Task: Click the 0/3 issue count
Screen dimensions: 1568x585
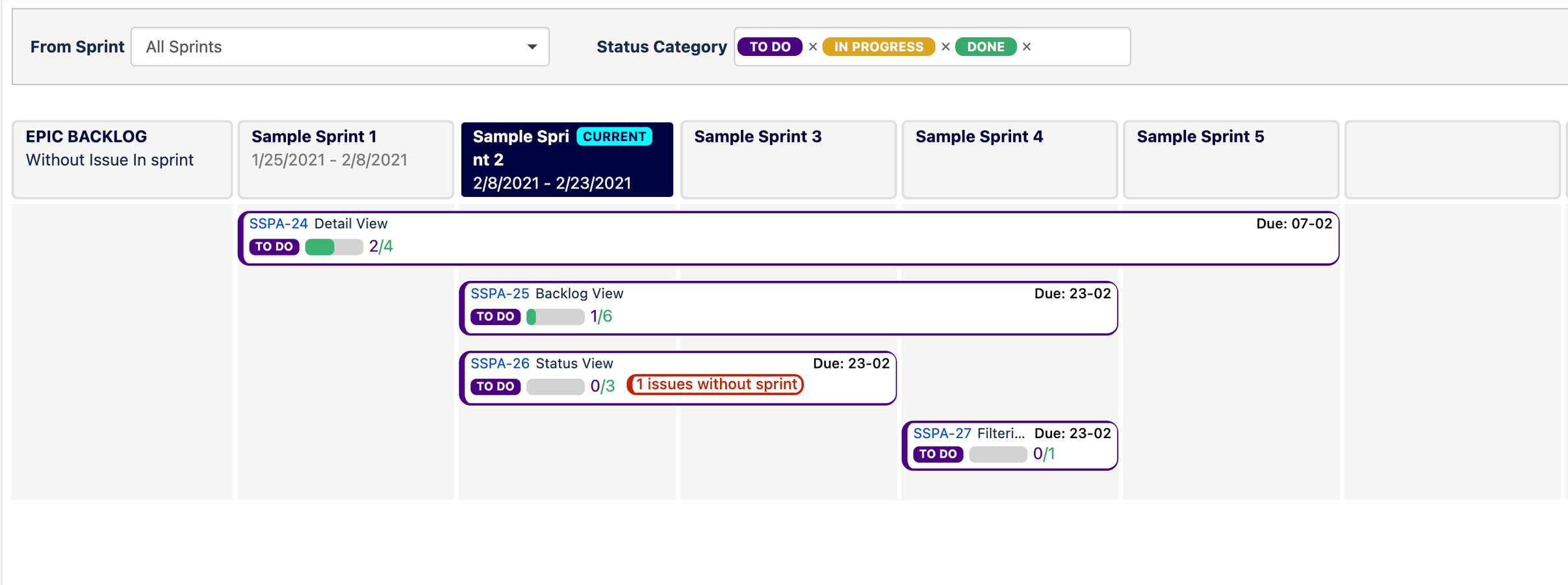Action: [x=602, y=387]
